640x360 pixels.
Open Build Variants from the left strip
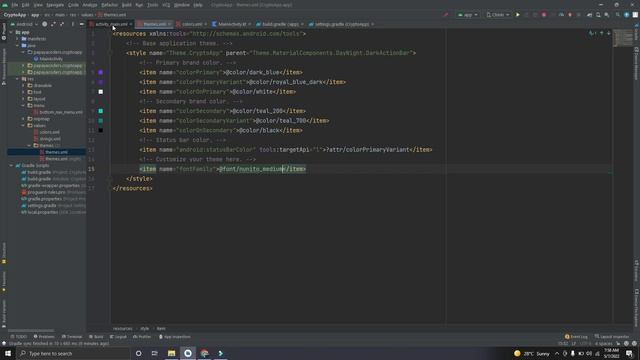tap(4, 313)
